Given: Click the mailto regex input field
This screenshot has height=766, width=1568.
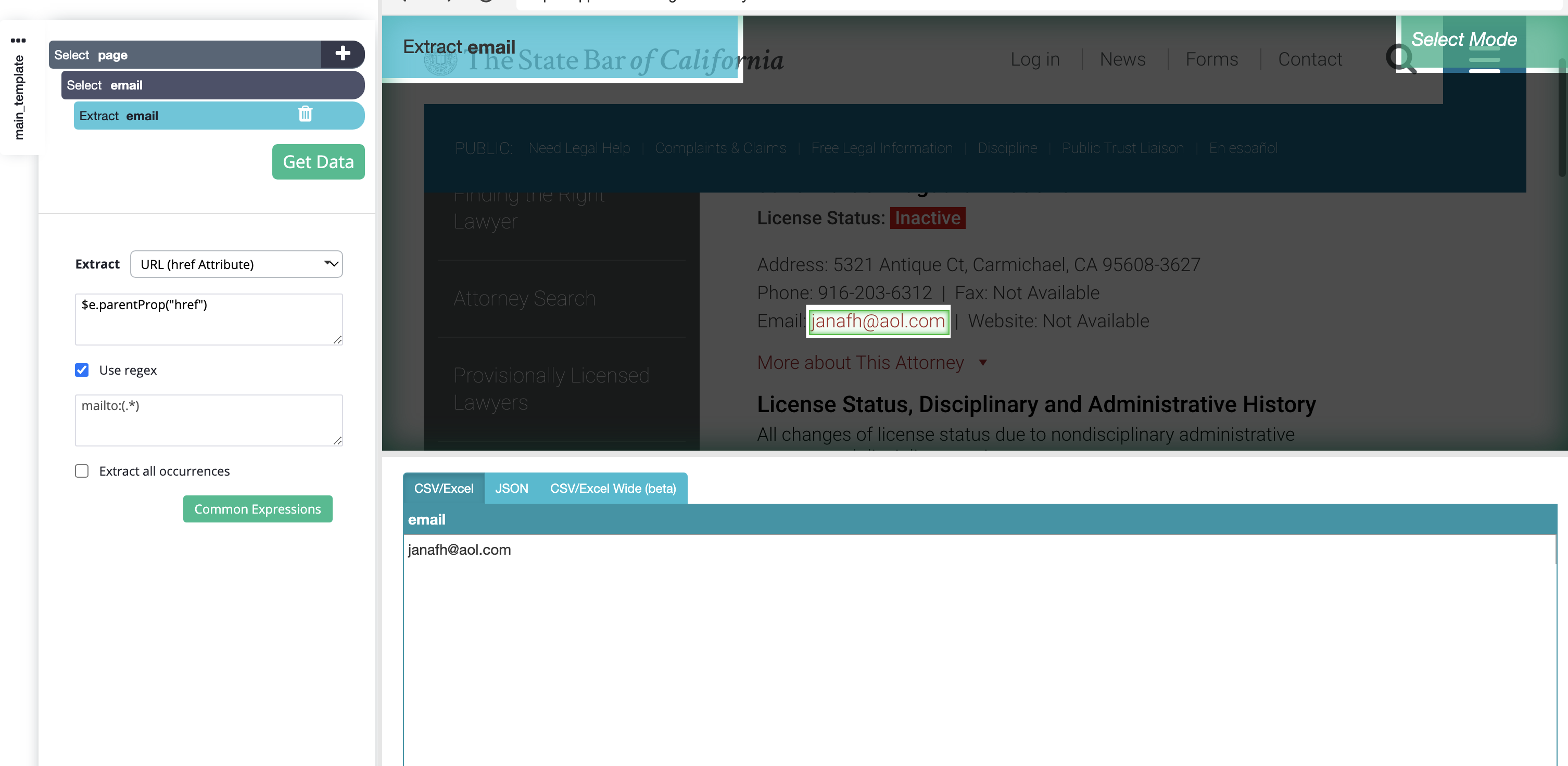Looking at the screenshot, I should (209, 420).
